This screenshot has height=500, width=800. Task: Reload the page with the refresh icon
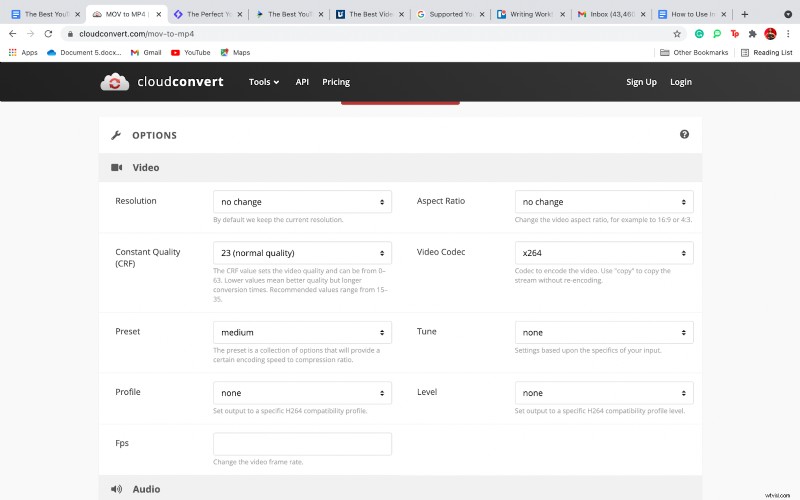pos(48,34)
